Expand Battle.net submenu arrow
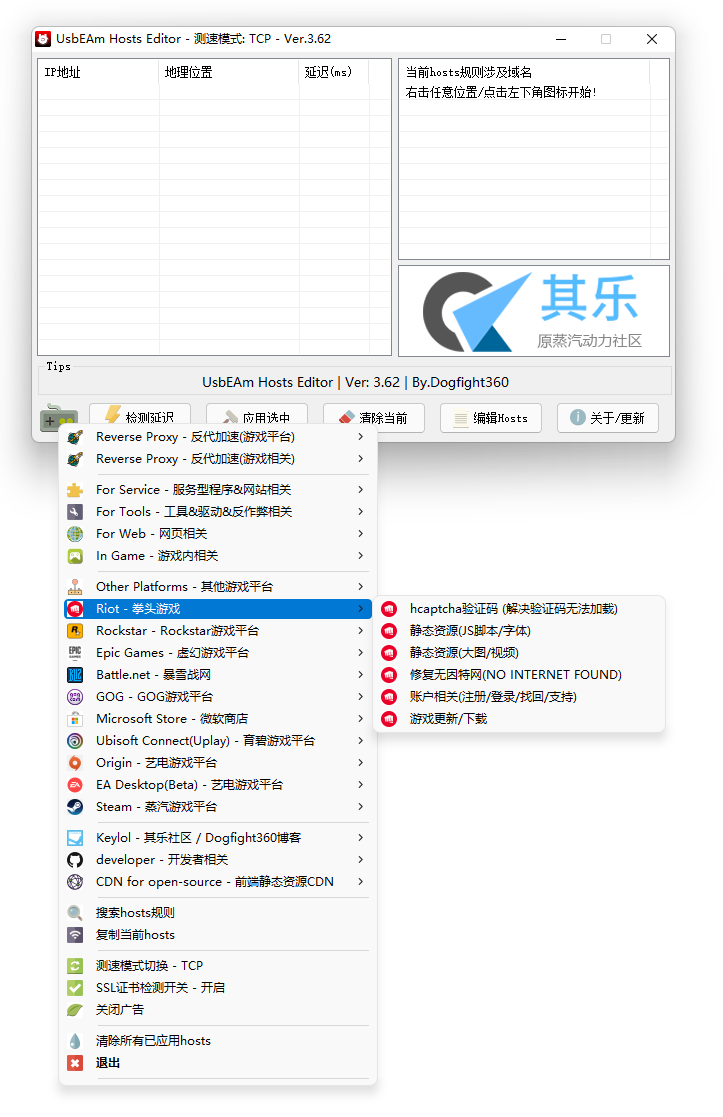The width and height of the screenshot is (723, 1117). [360, 675]
